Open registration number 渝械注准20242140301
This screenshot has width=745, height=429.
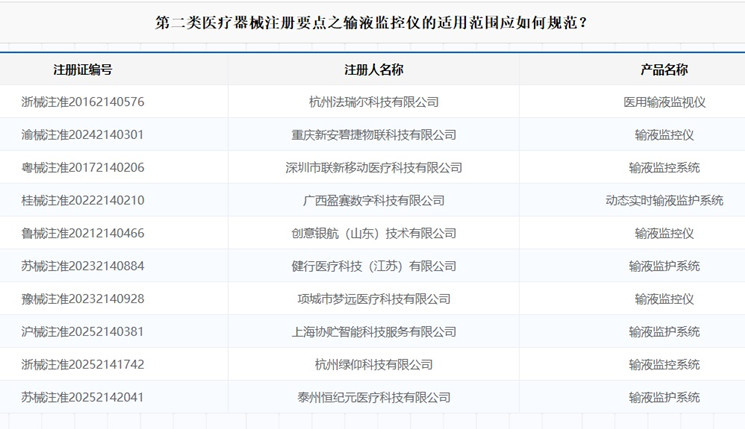[x=82, y=135]
